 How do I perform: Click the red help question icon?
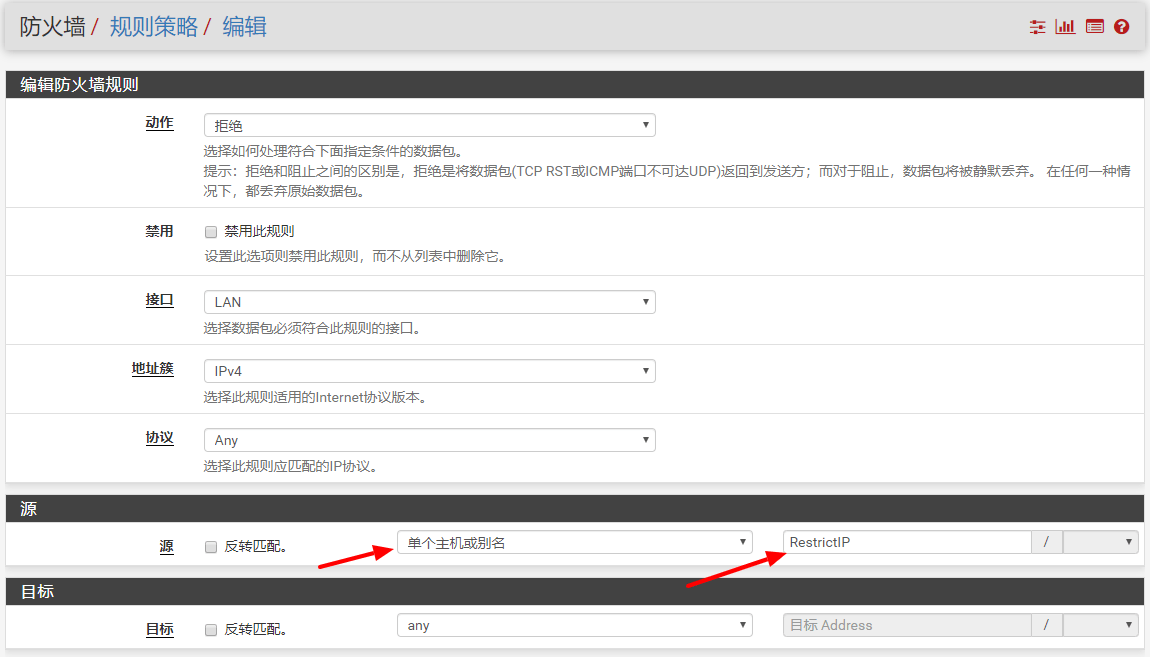[1121, 27]
